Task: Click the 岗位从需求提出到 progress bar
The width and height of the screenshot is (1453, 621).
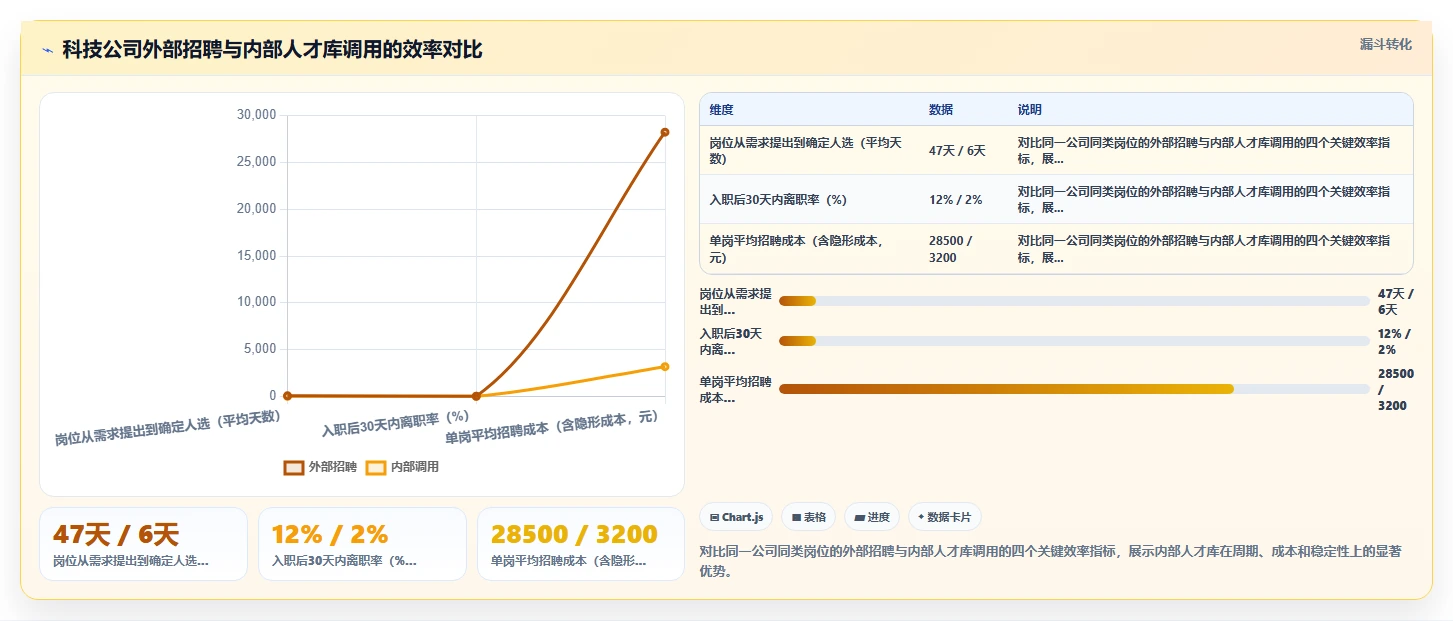Action: pyautogui.click(x=1074, y=301)
